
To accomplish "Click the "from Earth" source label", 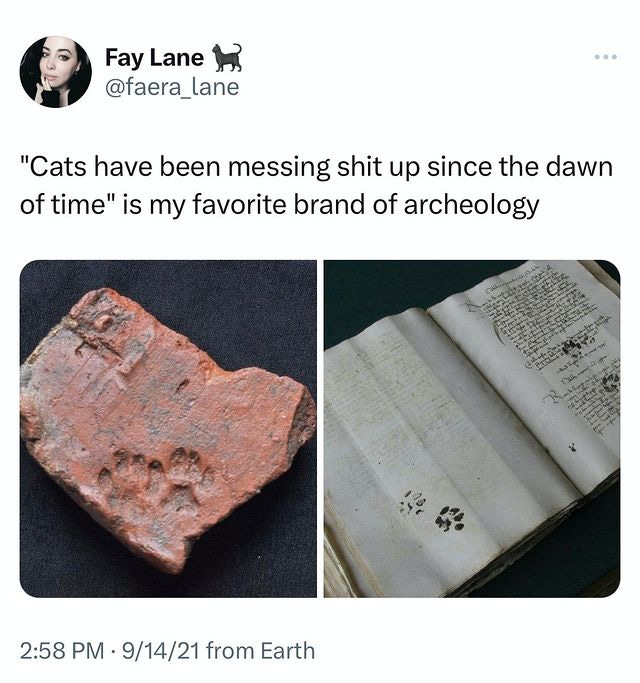I will point(260,651).
